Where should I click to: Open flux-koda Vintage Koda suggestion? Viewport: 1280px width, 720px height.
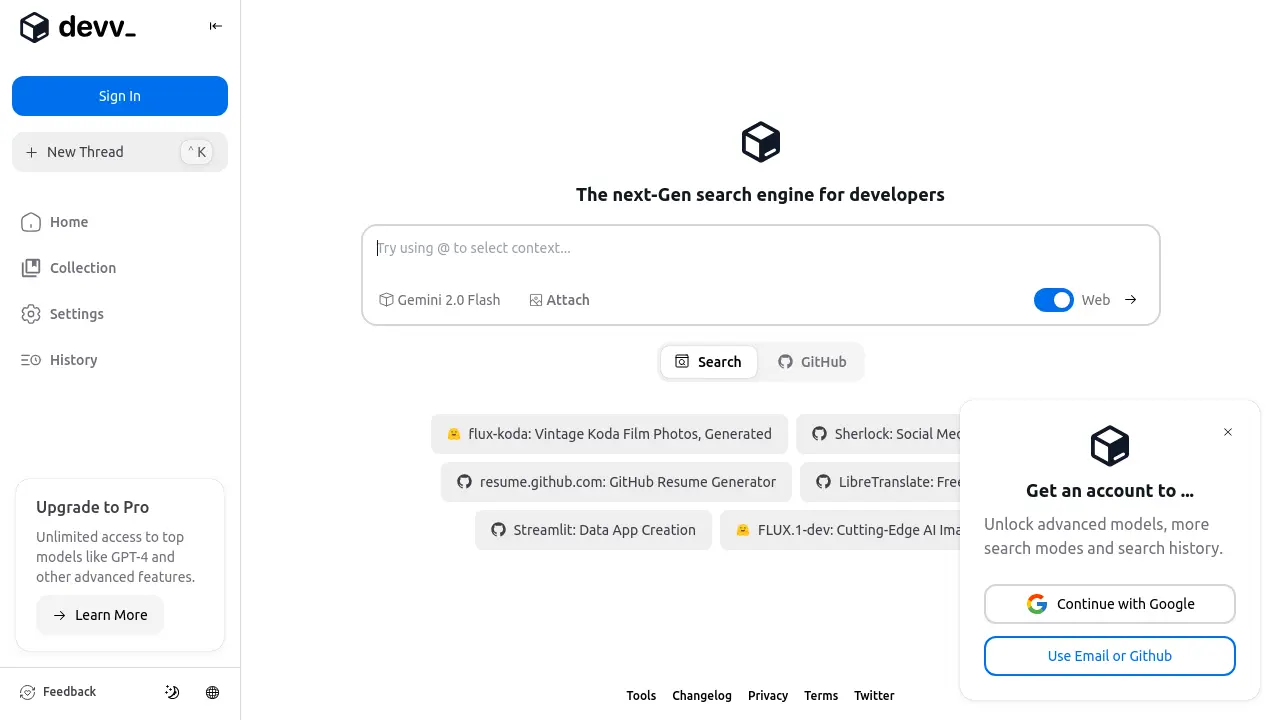[609, 434]
